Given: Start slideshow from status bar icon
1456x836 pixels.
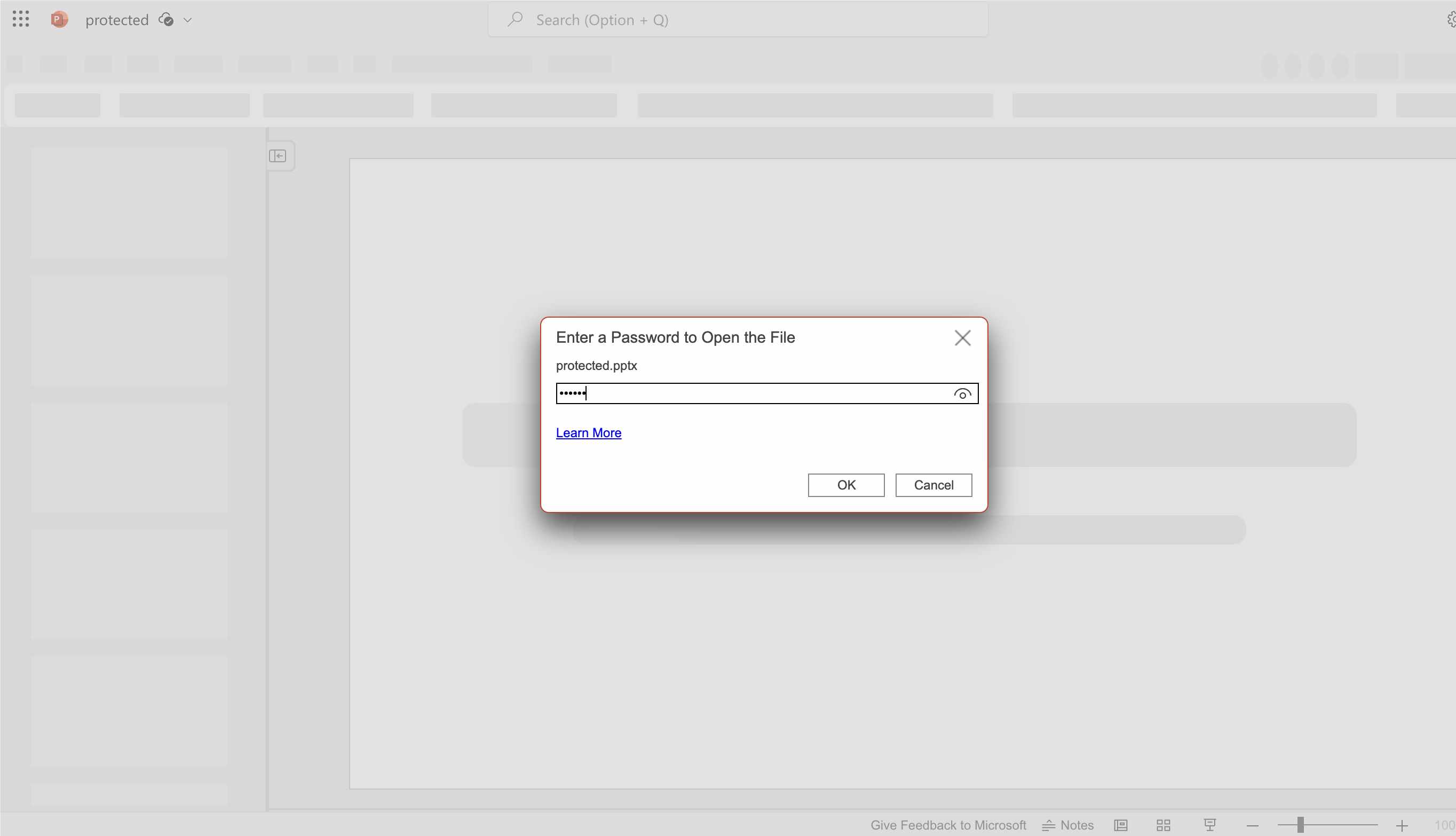Looking at the screenshot, I should tap(1210, 825).
